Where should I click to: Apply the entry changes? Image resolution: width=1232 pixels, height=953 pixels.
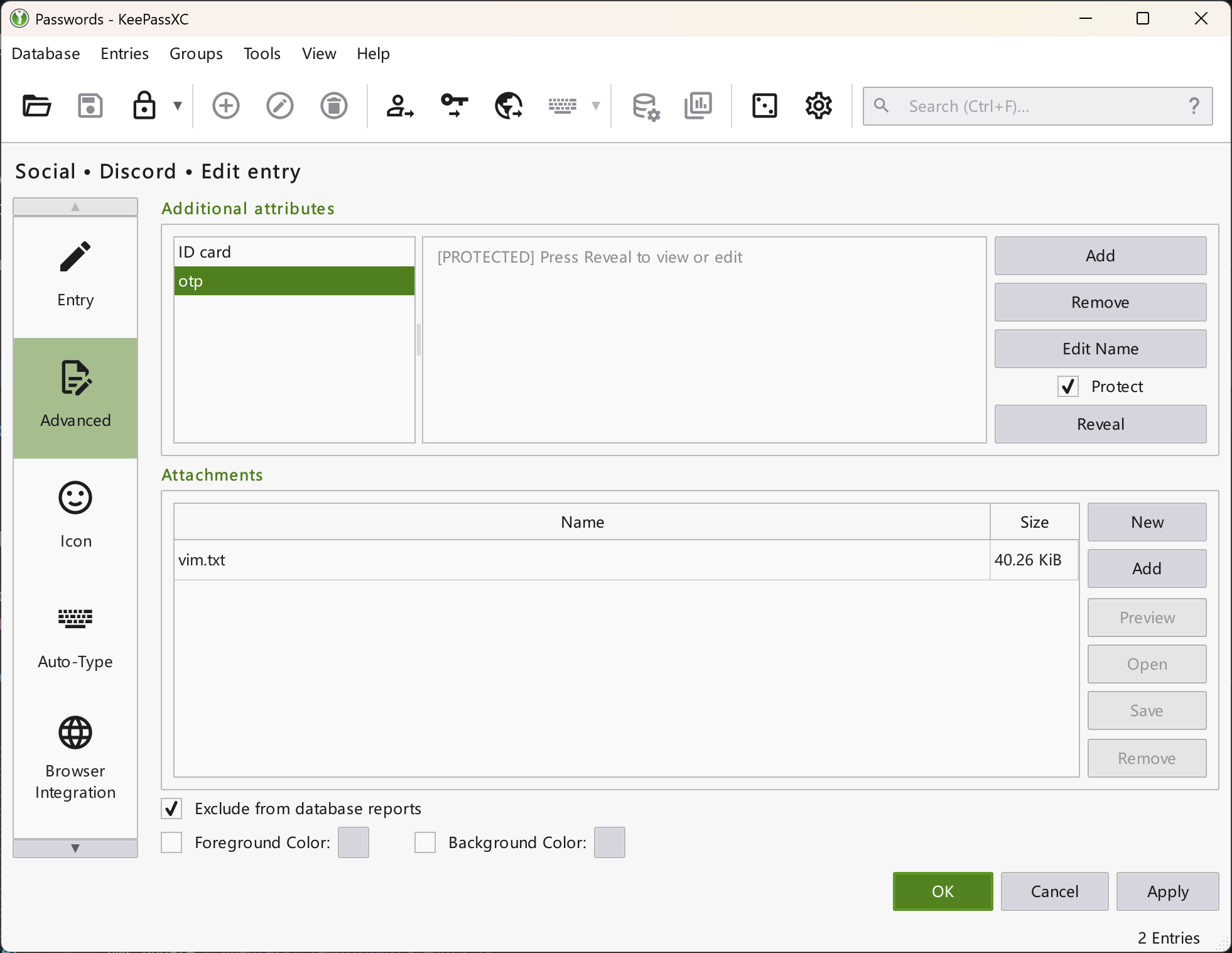[x=1167, y=891]
